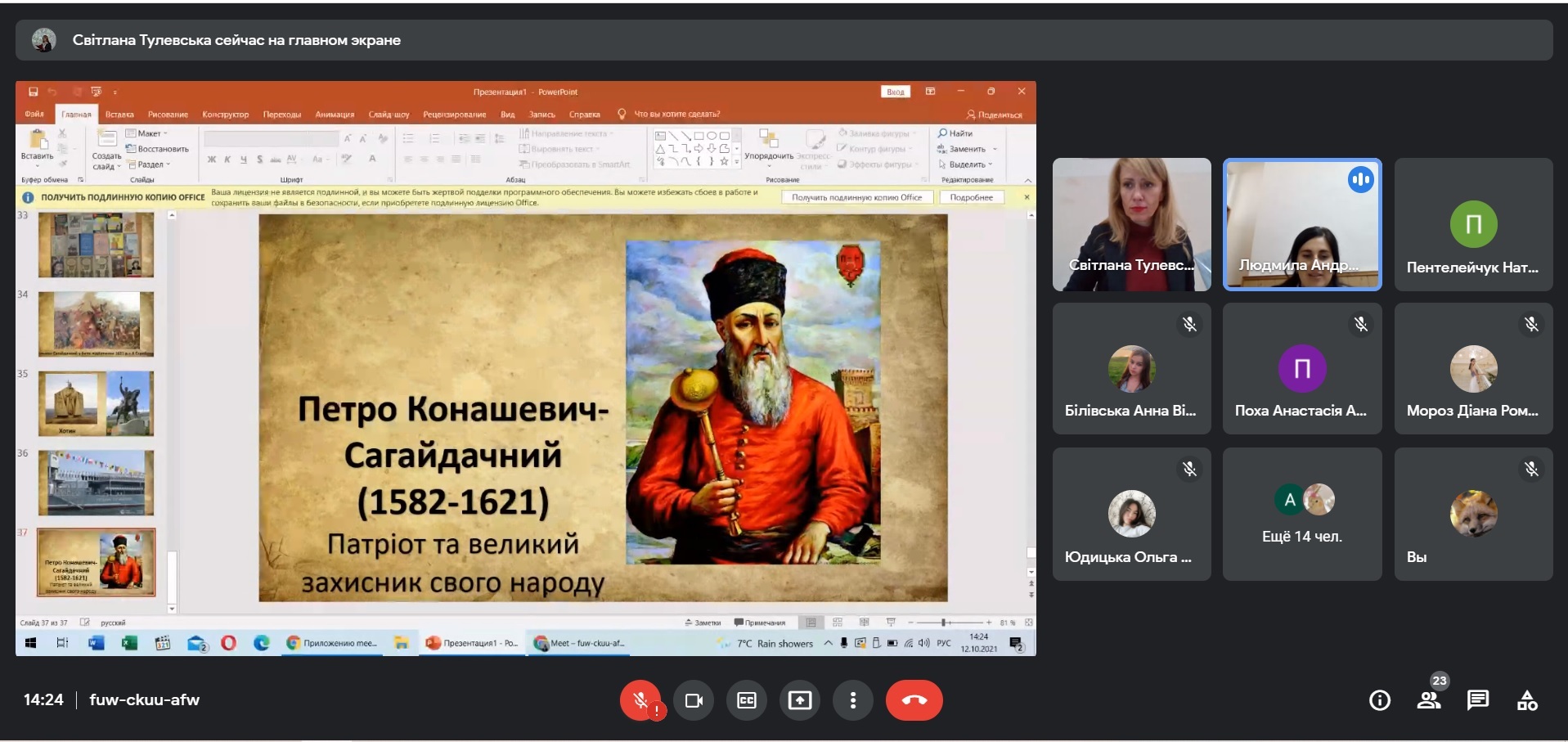Click the Opera browser taskbar icon

click(x=228, y=643)
